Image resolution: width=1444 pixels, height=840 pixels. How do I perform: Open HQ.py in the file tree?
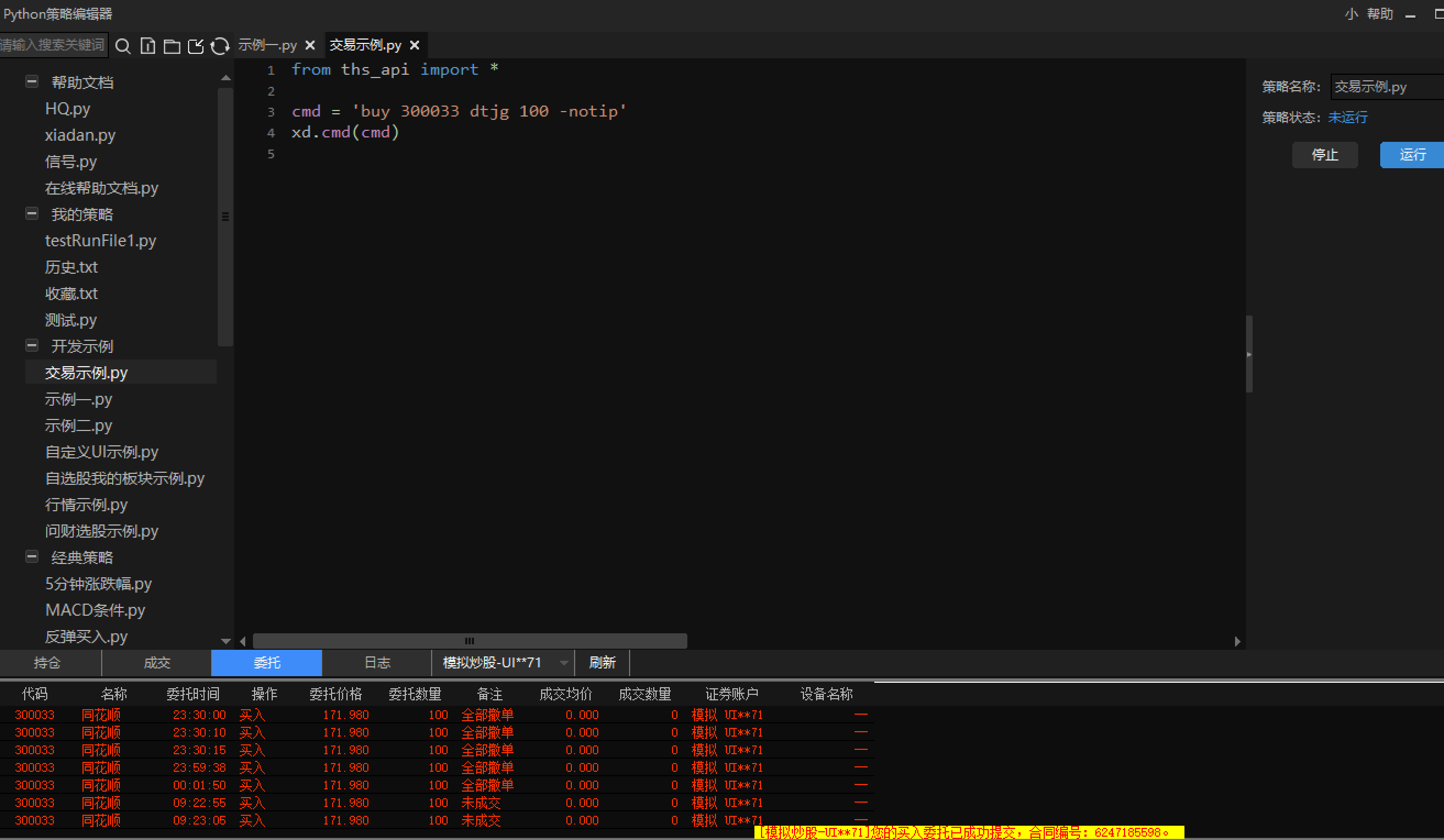[x=68, y=109]
